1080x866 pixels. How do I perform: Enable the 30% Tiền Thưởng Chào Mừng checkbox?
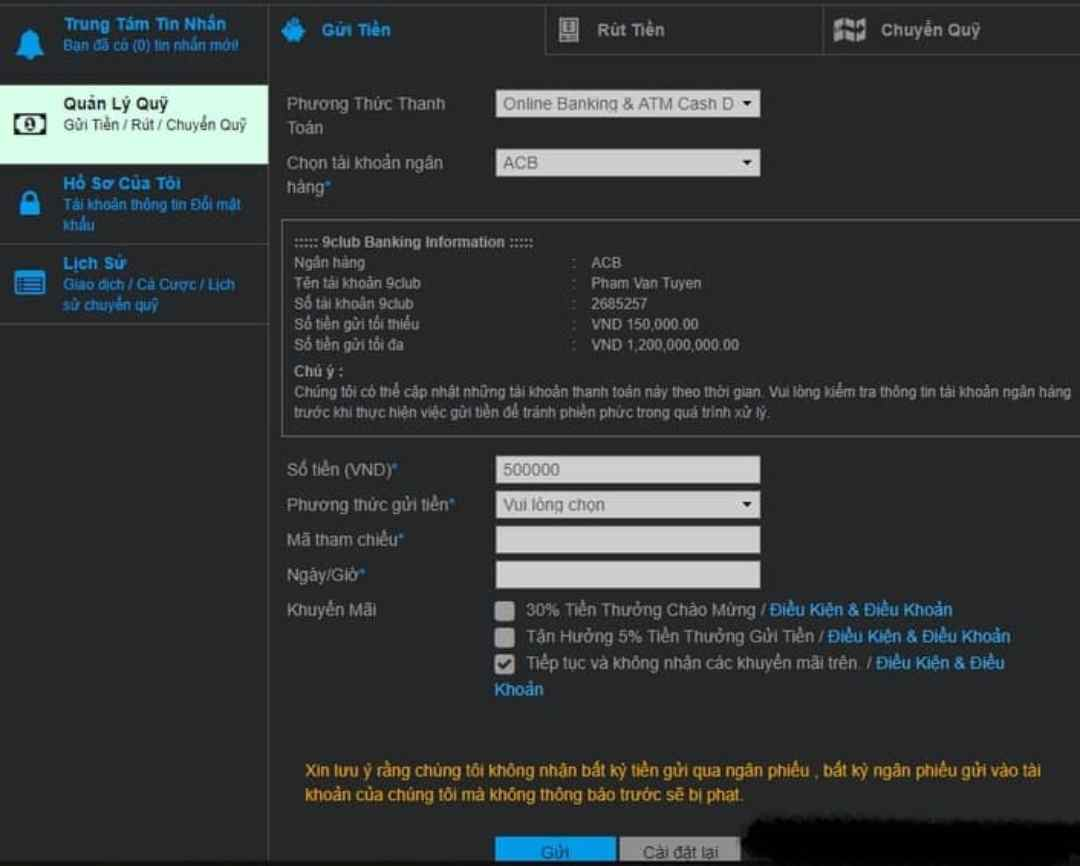coord(505,610)
